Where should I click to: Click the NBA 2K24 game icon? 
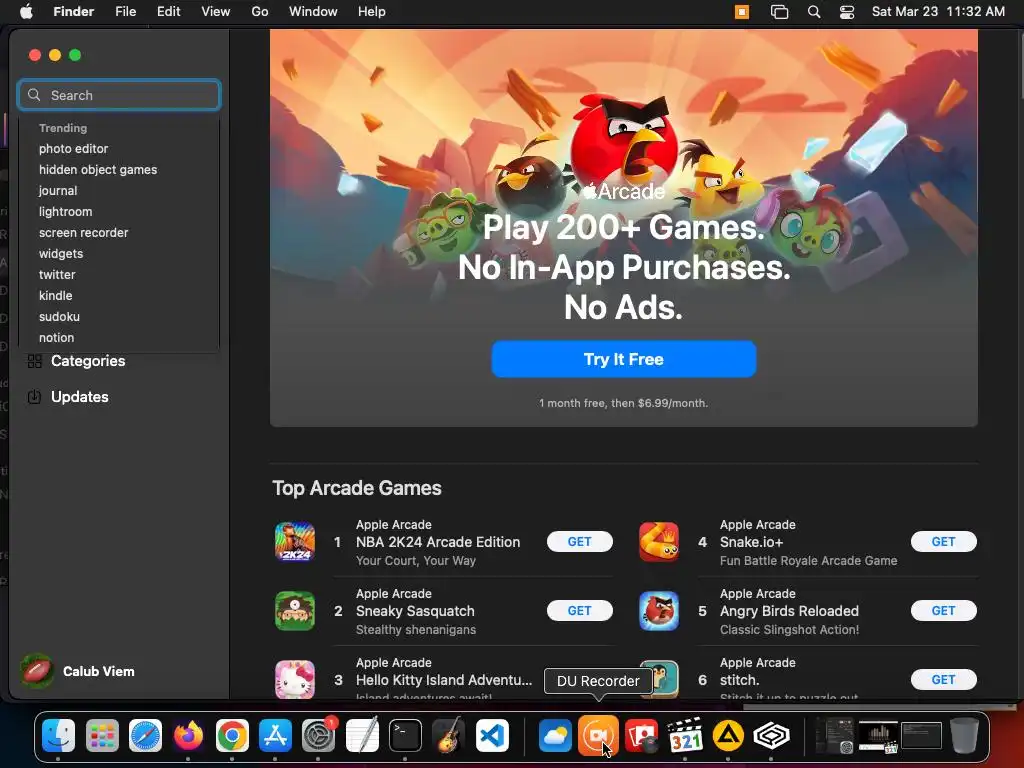coord(295,541)
